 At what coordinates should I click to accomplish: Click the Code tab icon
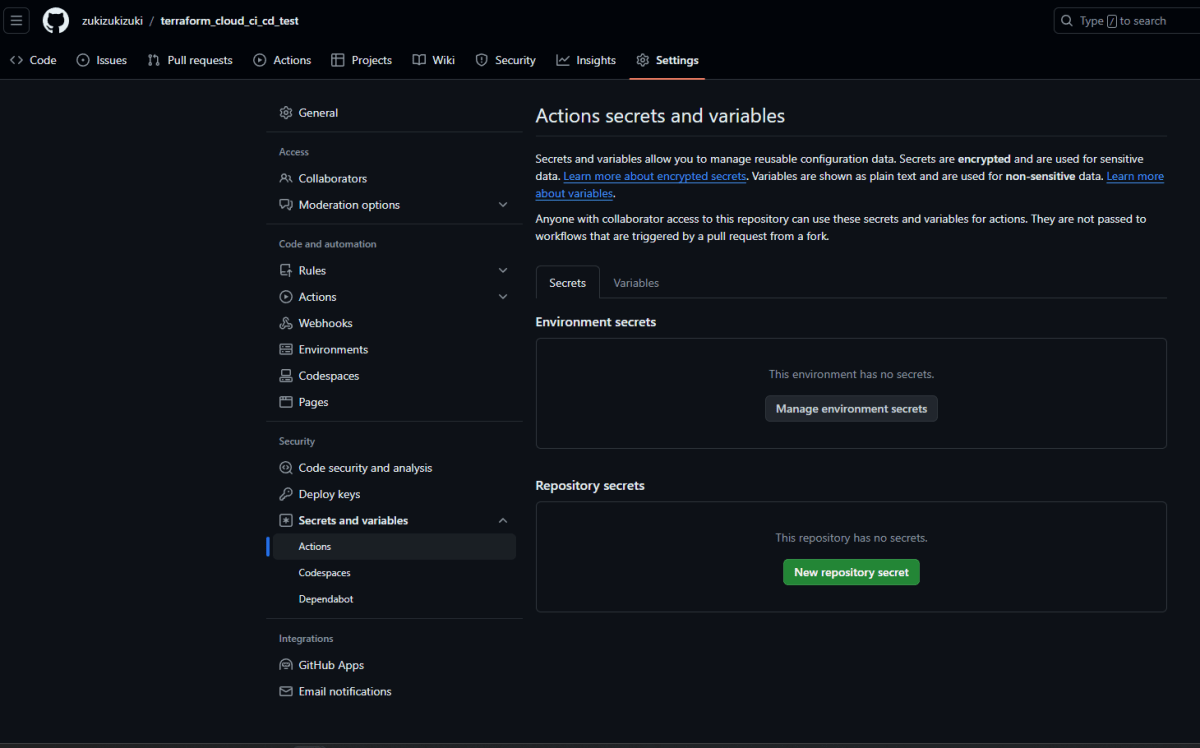(x=17, y=60)
